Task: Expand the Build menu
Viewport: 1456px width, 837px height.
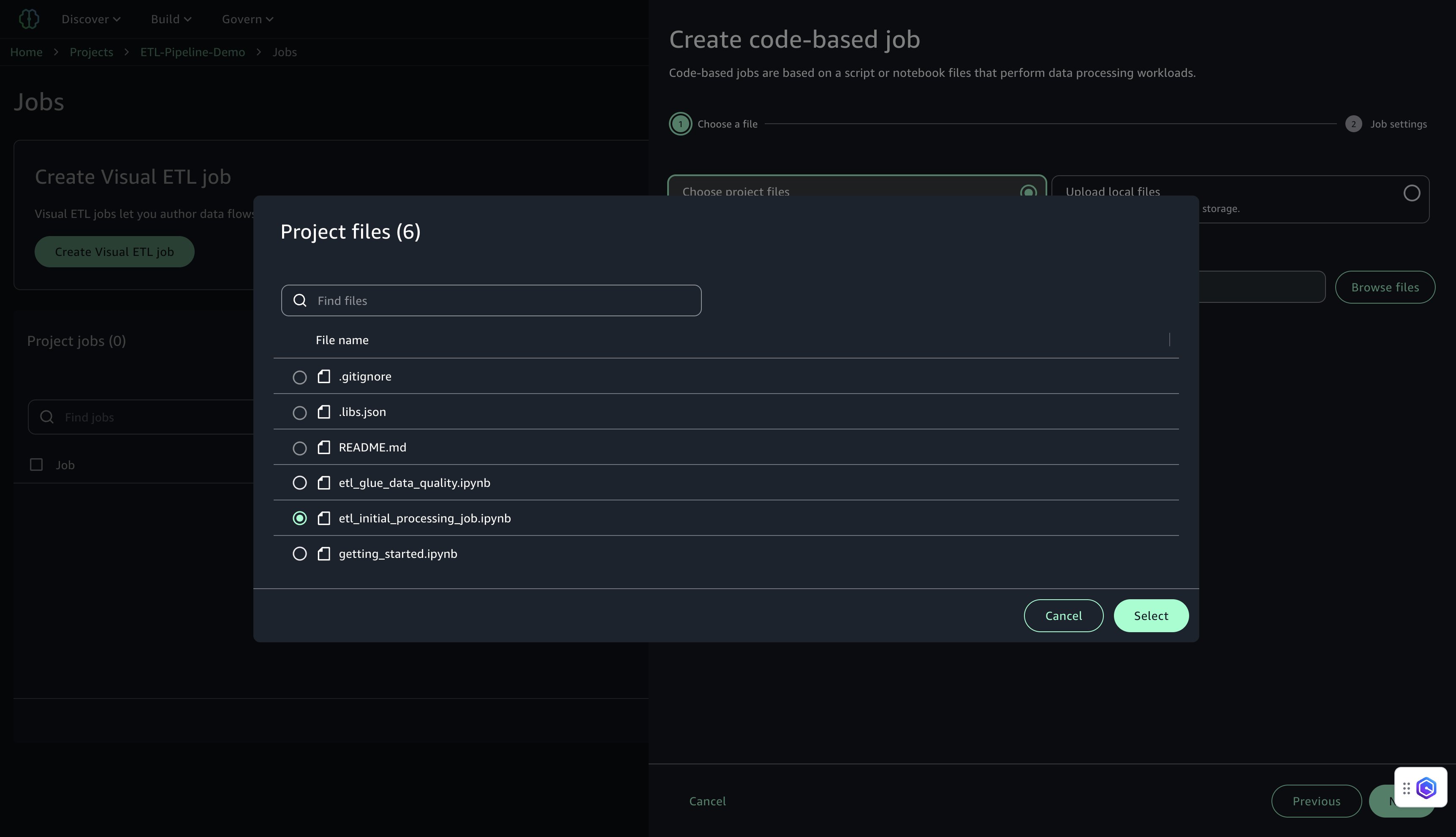Action: [171, 19]
